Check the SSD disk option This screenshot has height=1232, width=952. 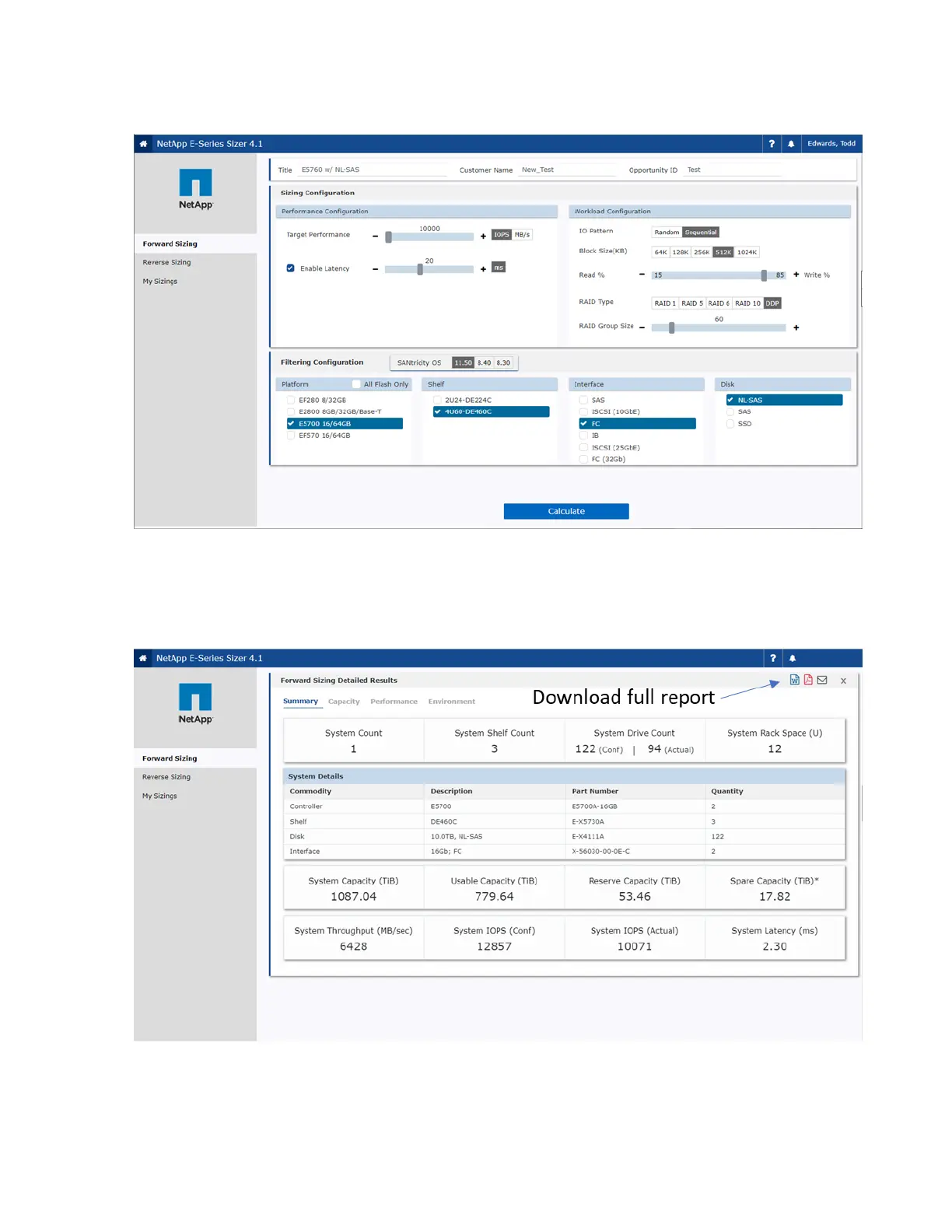[730, 424]
